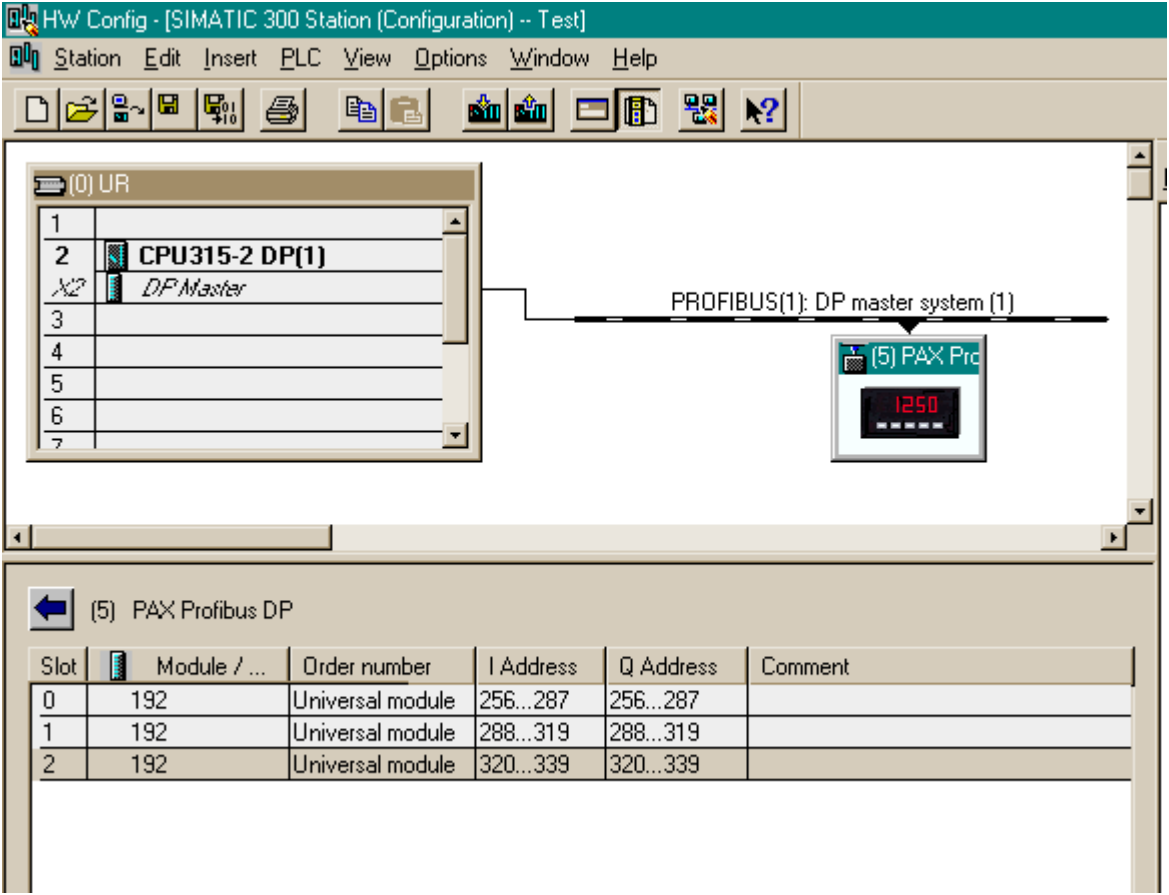Select empty rack slot 1
Viewport: 1169px width, 895px height.
pos(242,224)
